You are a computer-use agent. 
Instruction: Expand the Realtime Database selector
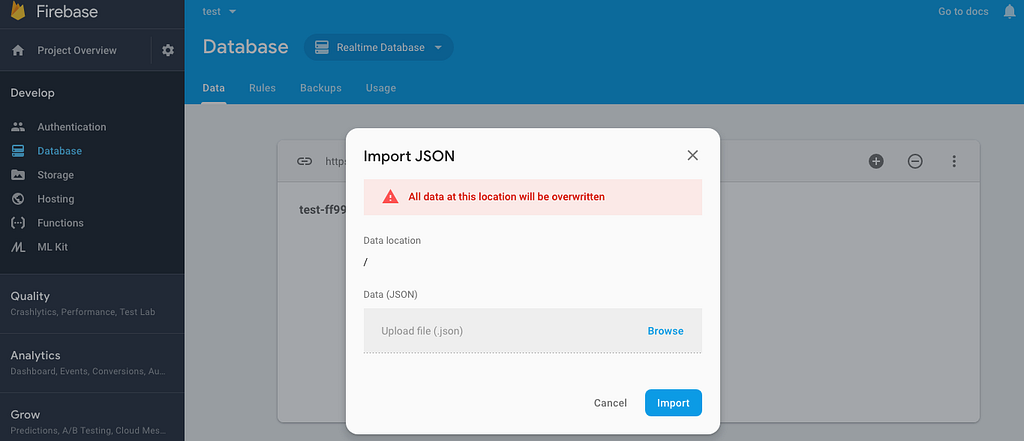tap(379, 47)
